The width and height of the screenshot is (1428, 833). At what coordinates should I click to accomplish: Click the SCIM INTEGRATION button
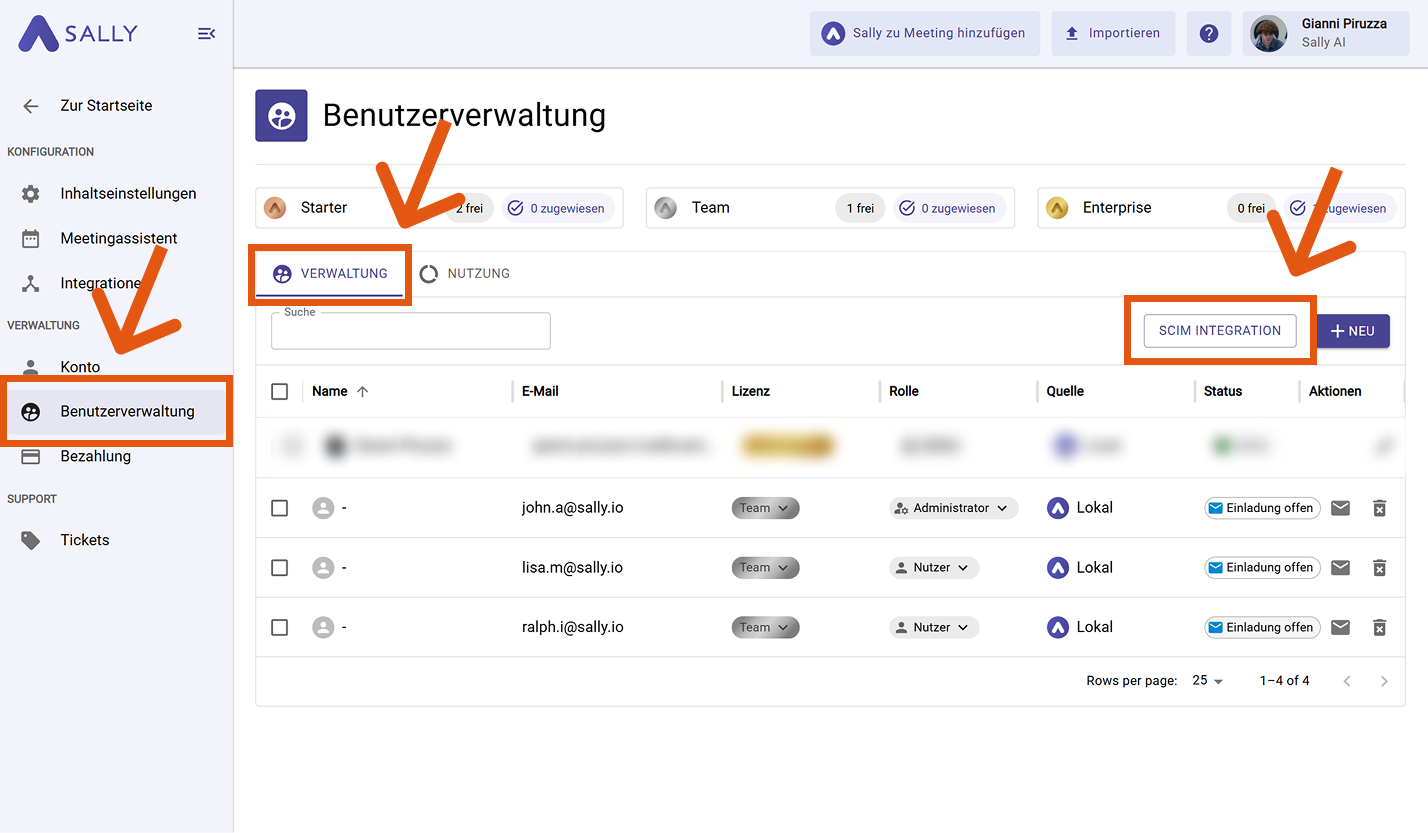pos(1218,330)
